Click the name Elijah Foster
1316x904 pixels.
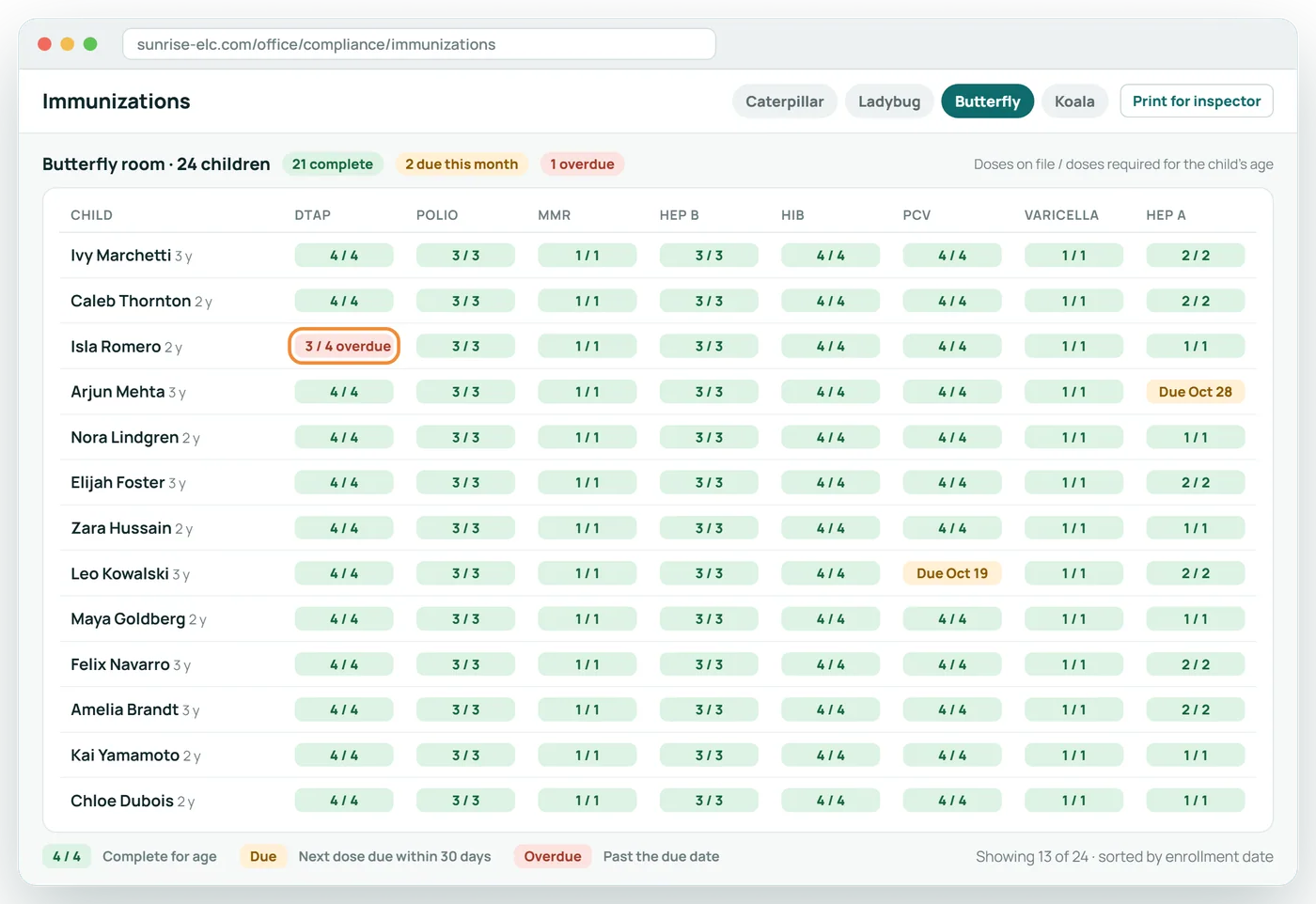[117, 482]
